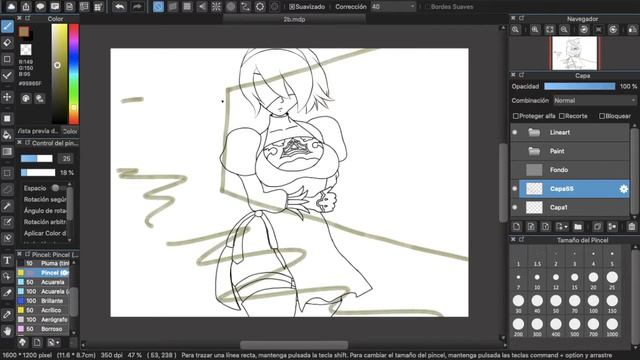
Task: Adjust the layer Opacidad slider
Action: click(580, 87)
